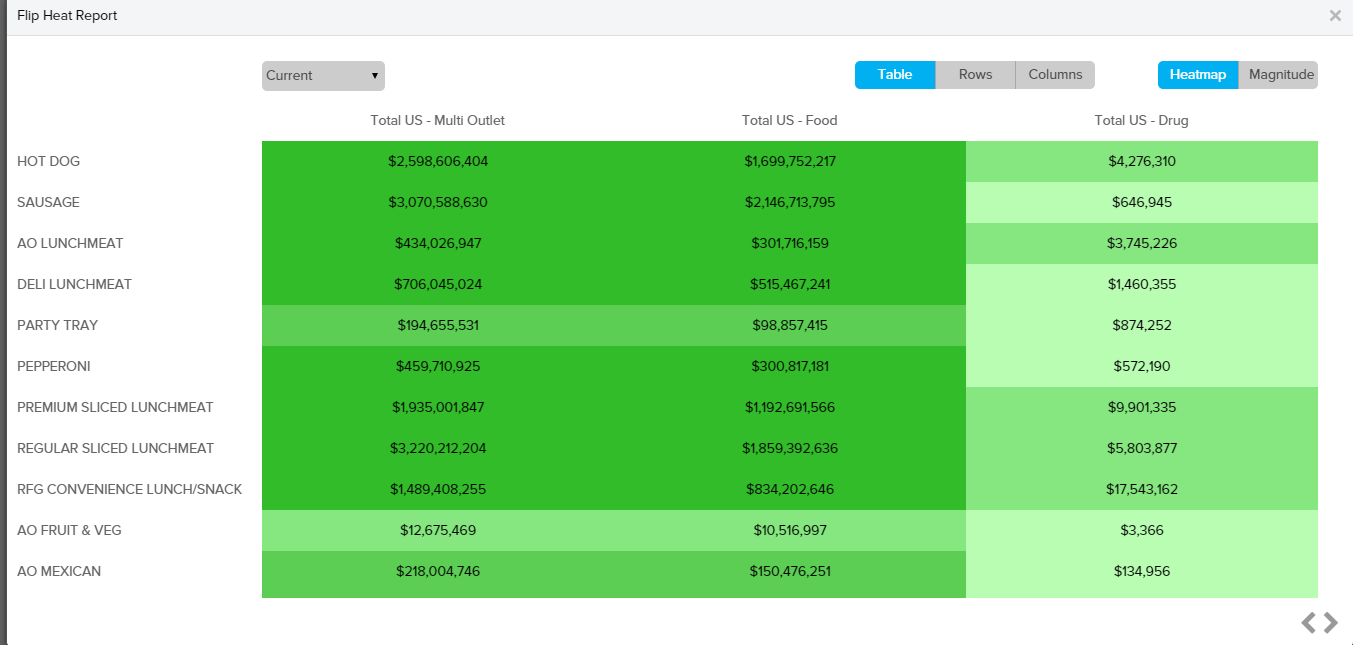1353x645 pixels.
Task: Click the Total US - Drug column header
Action: point(1141,121)
